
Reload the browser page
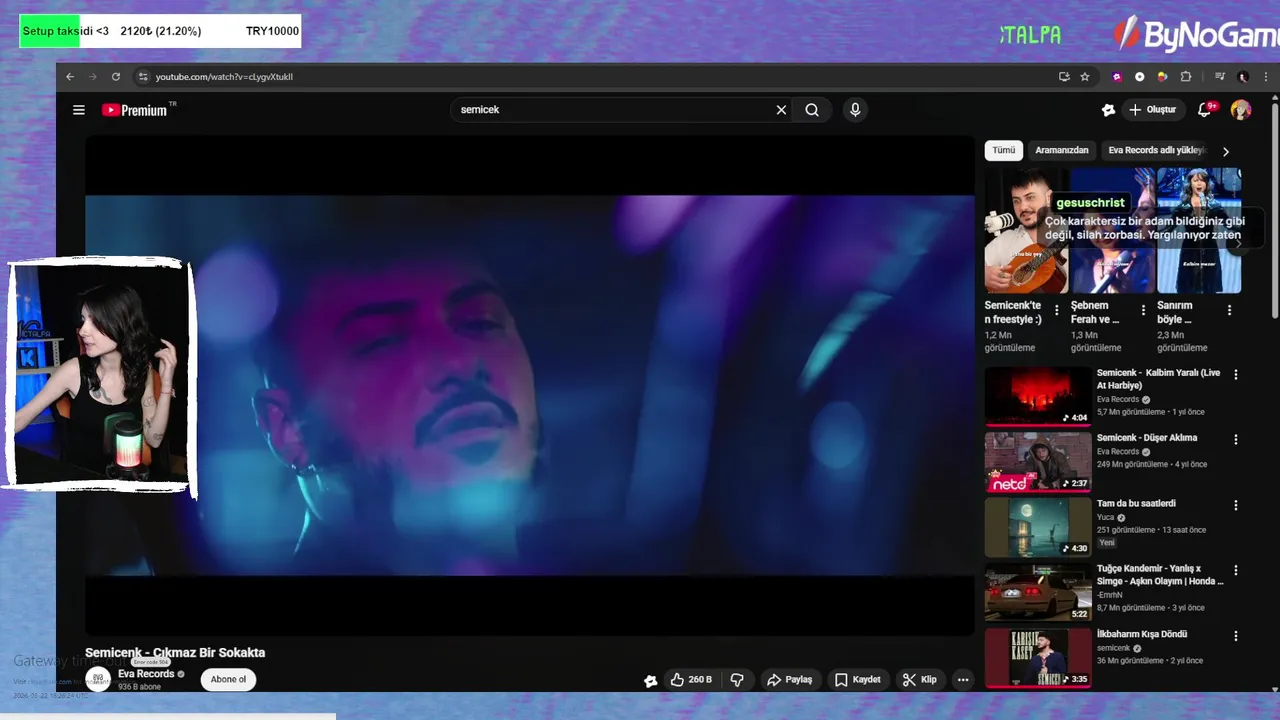(116, 77)
